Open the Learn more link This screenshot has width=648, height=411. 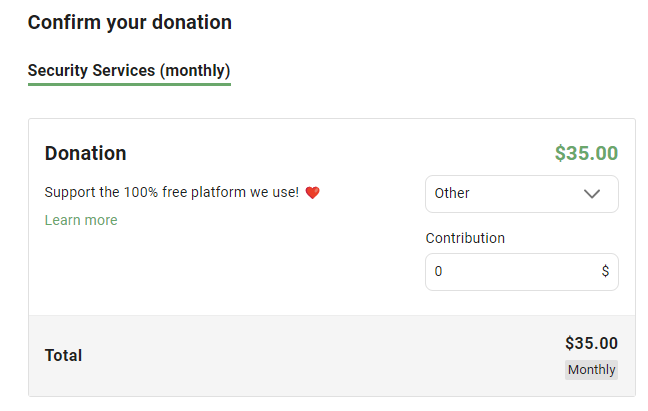coord(81,220)
